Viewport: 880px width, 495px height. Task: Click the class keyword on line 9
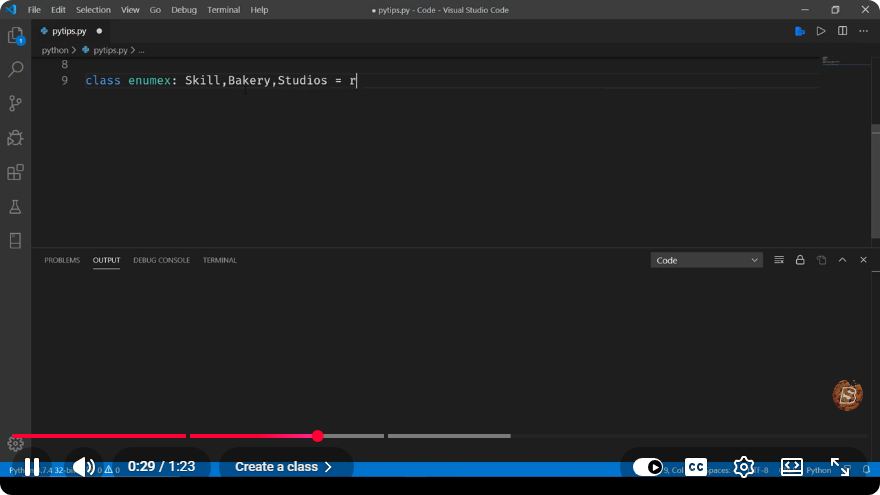[x=103, y=80]
